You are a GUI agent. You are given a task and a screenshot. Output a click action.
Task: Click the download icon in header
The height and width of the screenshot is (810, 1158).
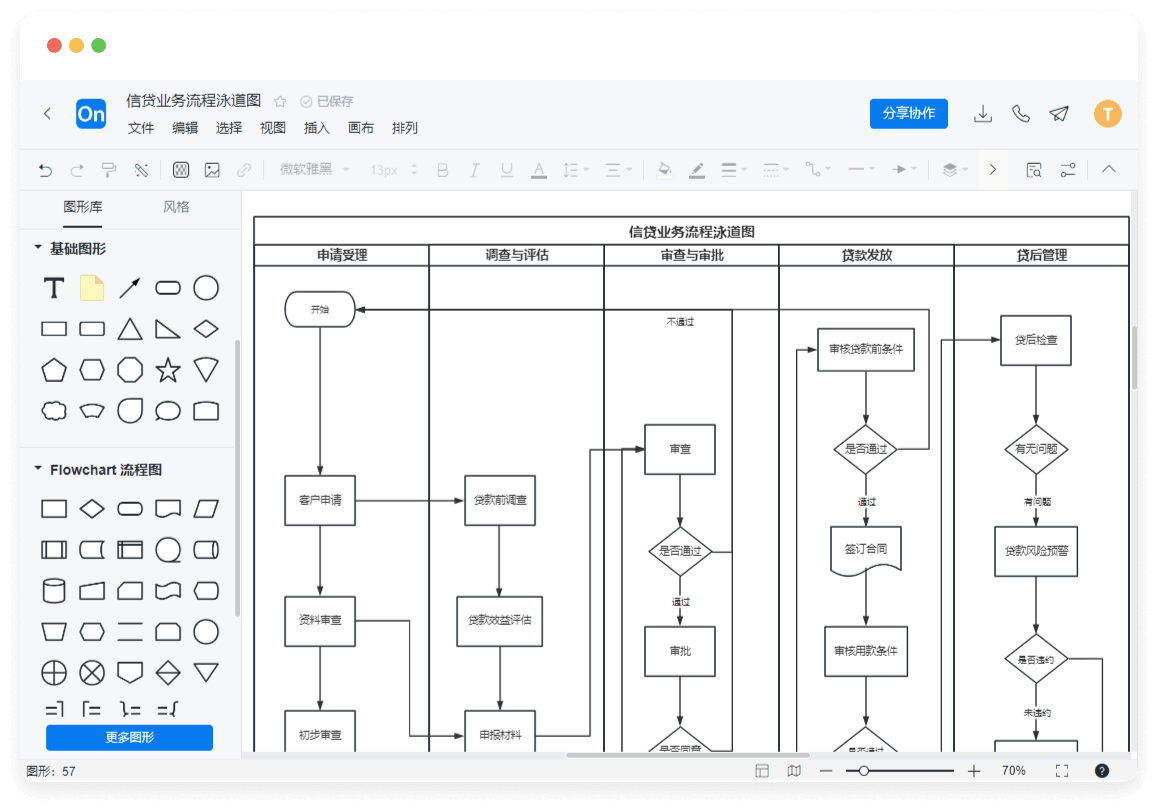[983, 114]
